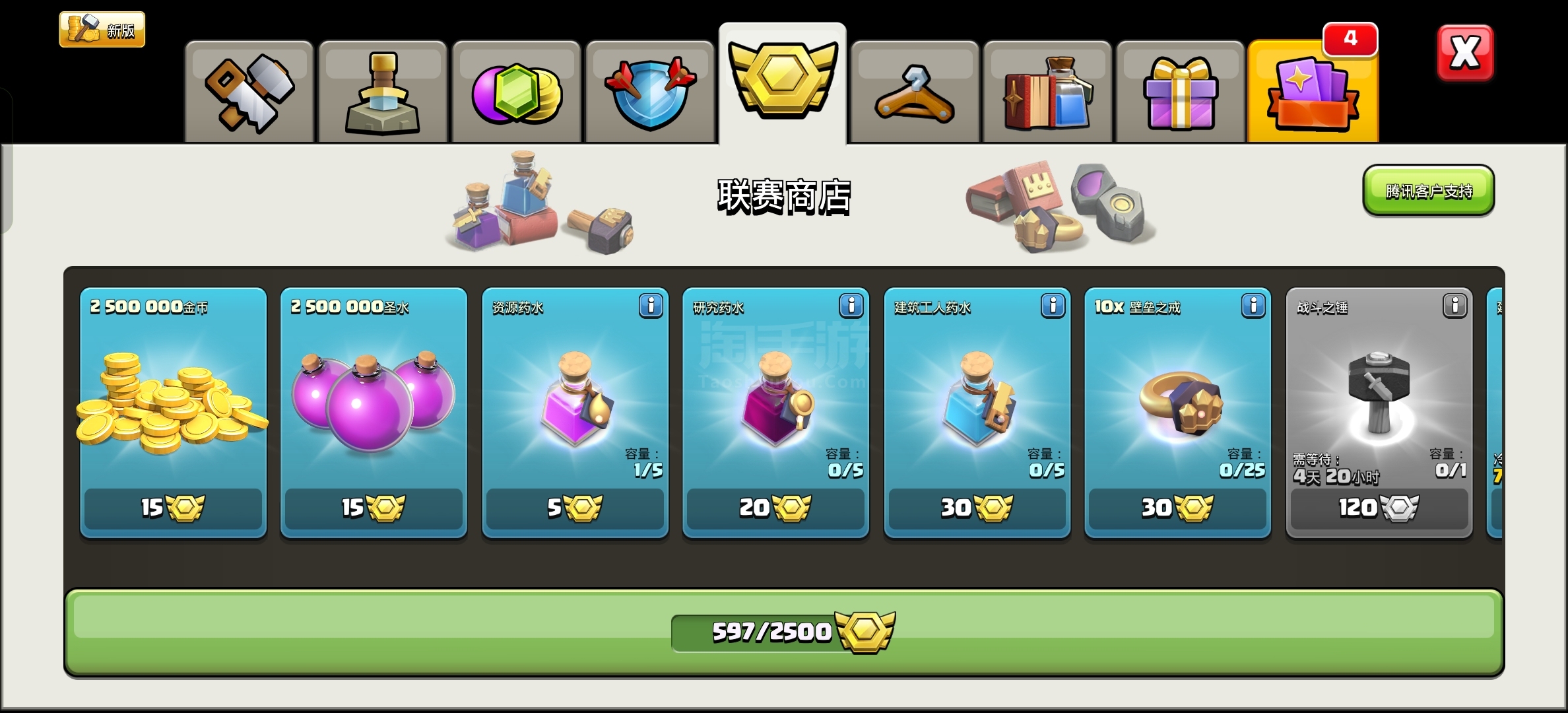This screenshot has width=1568, height=713.
Task: Show info for 研究药水 item
Action: click(x=851, y=306)
